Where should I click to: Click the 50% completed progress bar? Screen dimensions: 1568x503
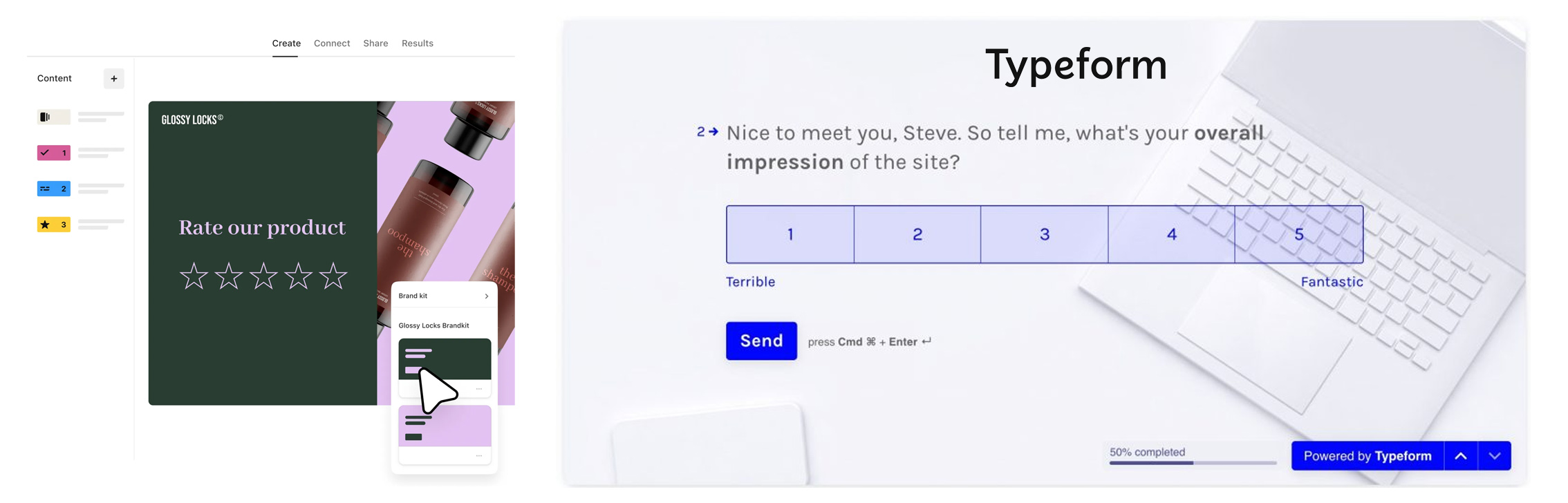click(1193, 462)
